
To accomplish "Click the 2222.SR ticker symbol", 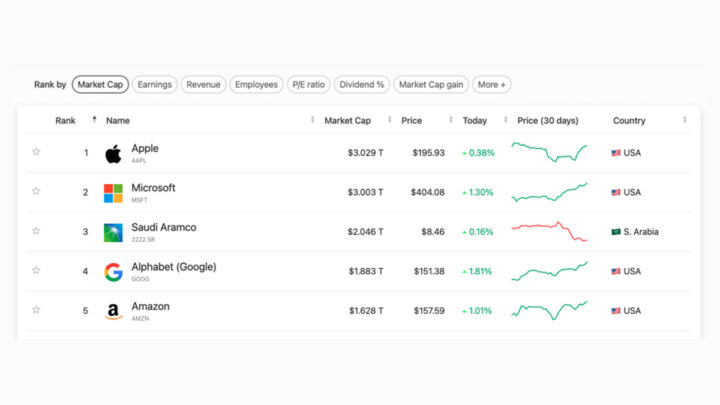I will (x=143, y=240).
